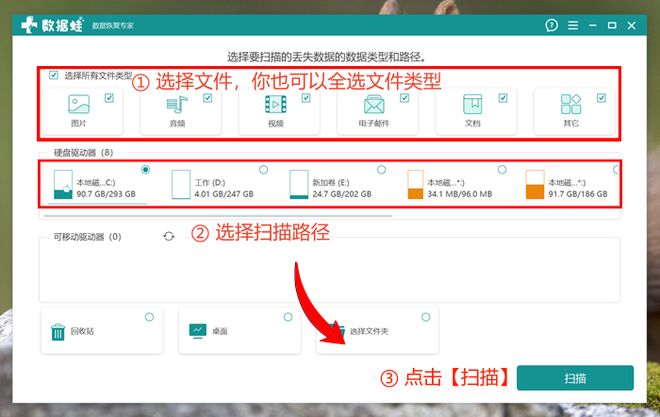Viewport: 660px width, 417px height.
Task: Click the 工作 (D:) drive icon
Action: point(181,184)
